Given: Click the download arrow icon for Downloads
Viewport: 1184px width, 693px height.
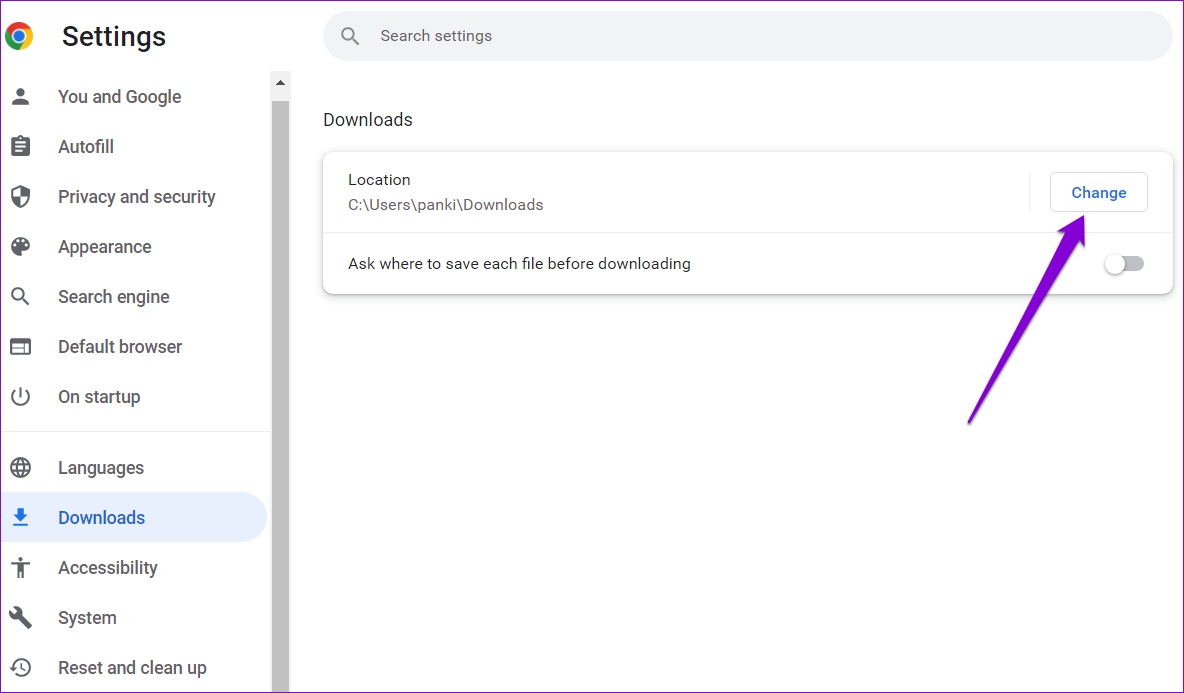Looking at the screenshot, I should pos(20,517).
